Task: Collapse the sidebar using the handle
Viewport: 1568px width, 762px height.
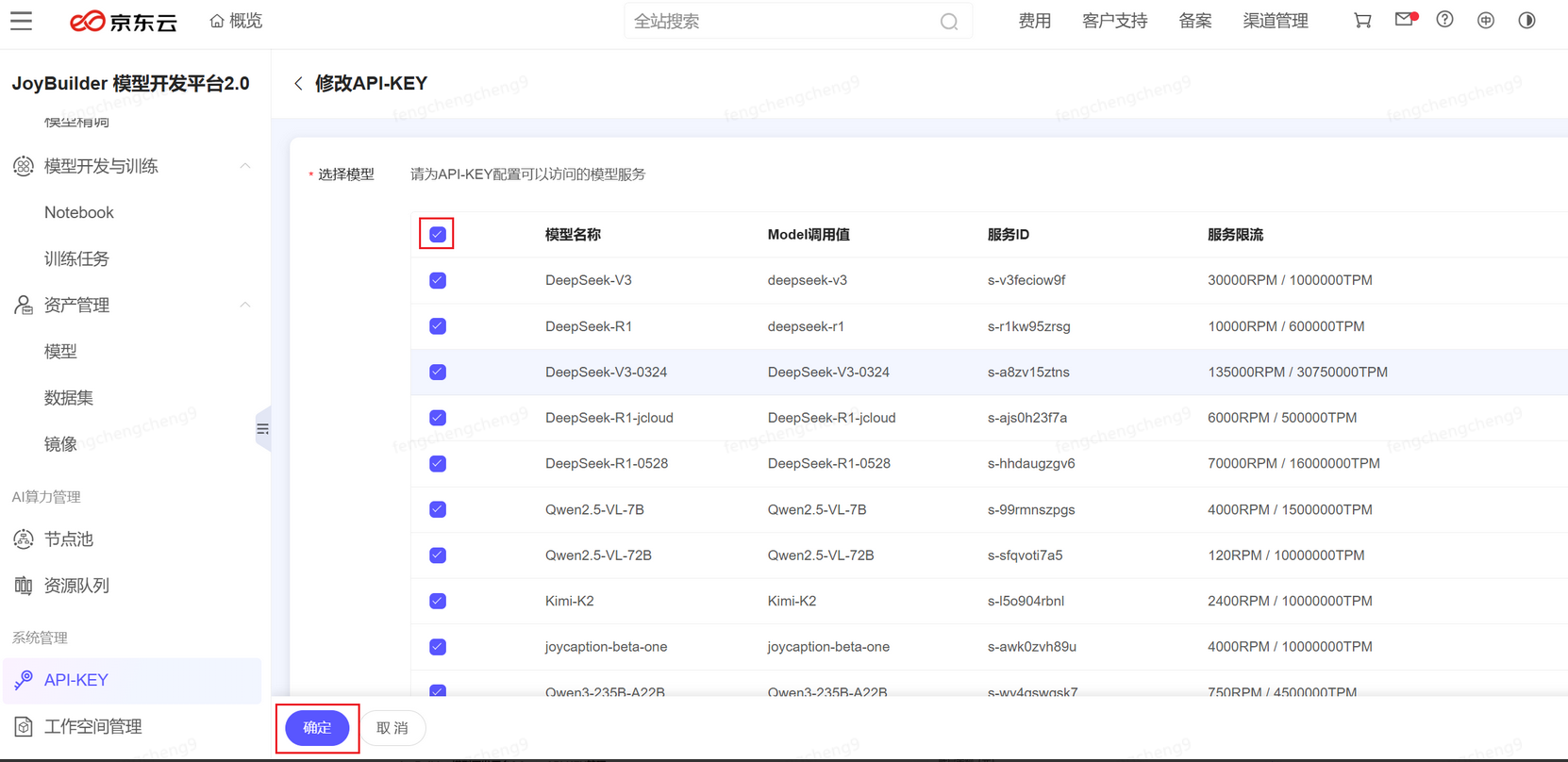Action: tap(263, 429)
